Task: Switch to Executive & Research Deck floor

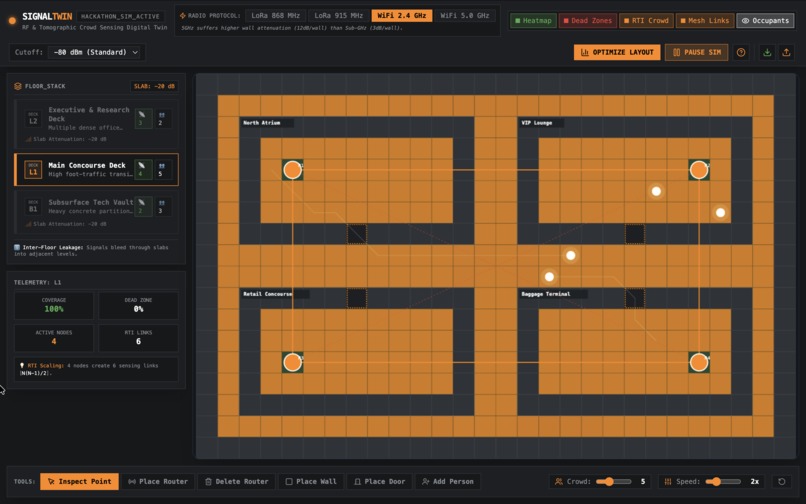Action: click(97, 123)
